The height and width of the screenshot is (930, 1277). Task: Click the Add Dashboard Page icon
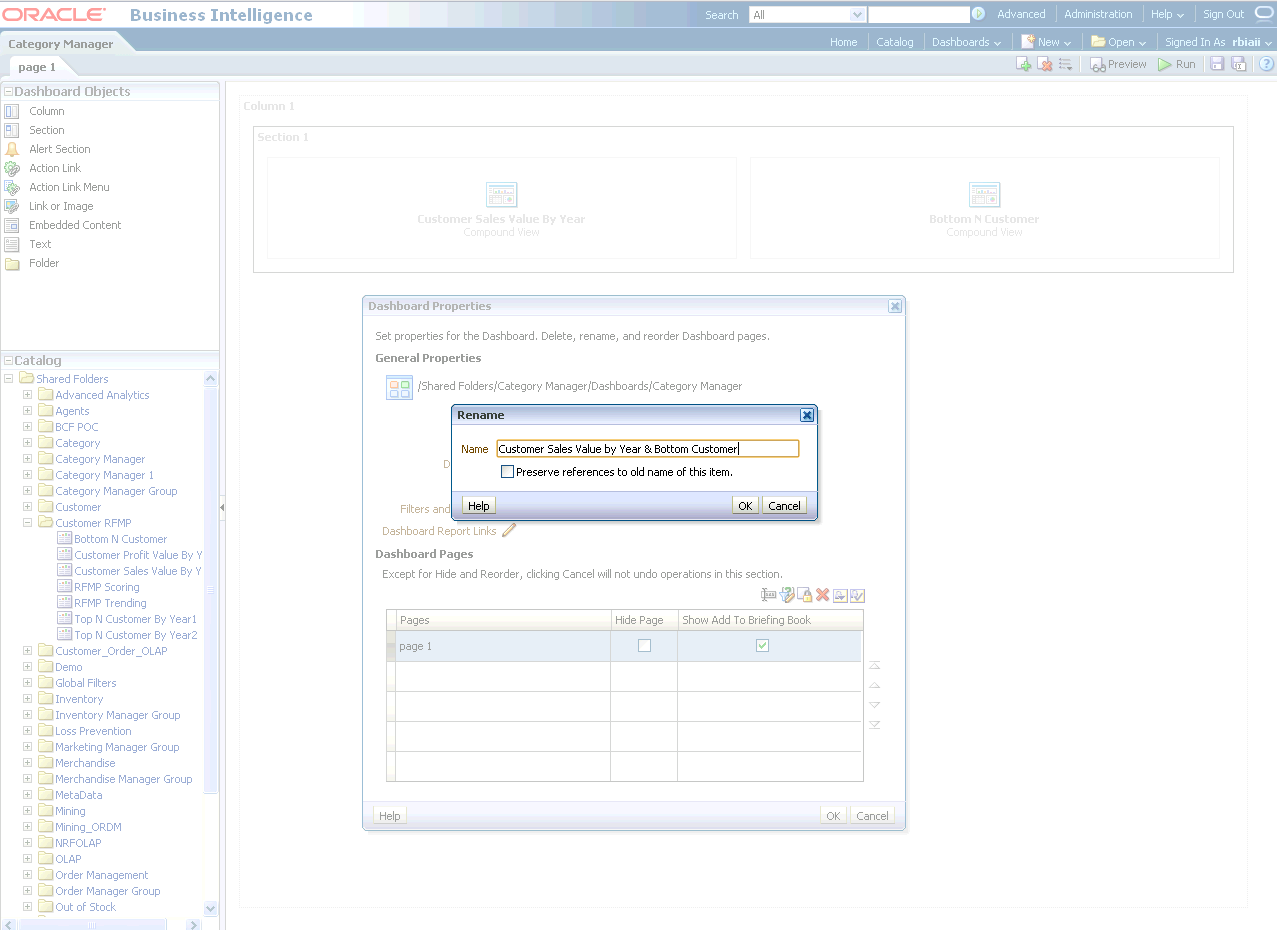[x=1024, y=64]
